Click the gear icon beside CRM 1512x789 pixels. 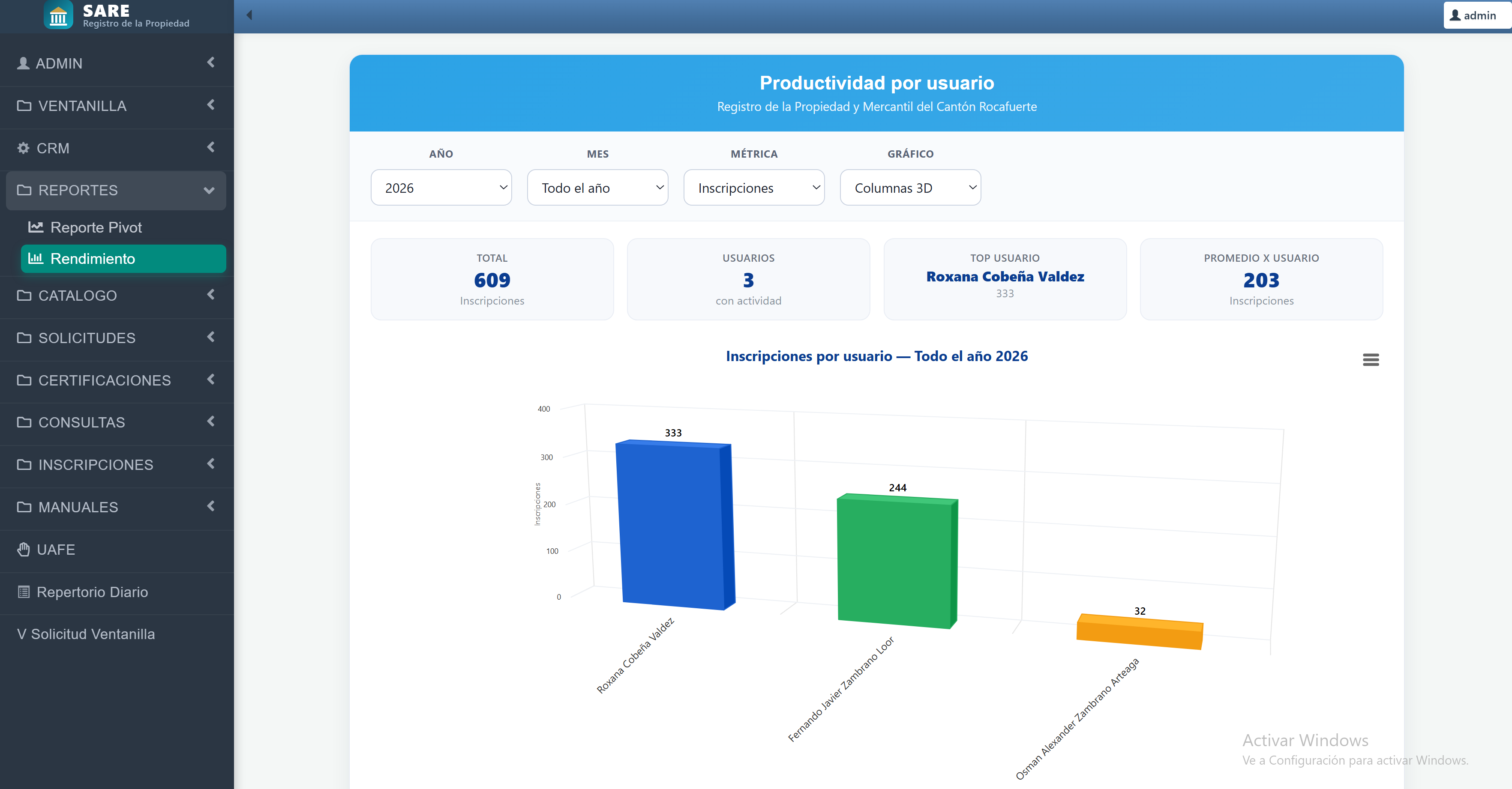(23, 148)
